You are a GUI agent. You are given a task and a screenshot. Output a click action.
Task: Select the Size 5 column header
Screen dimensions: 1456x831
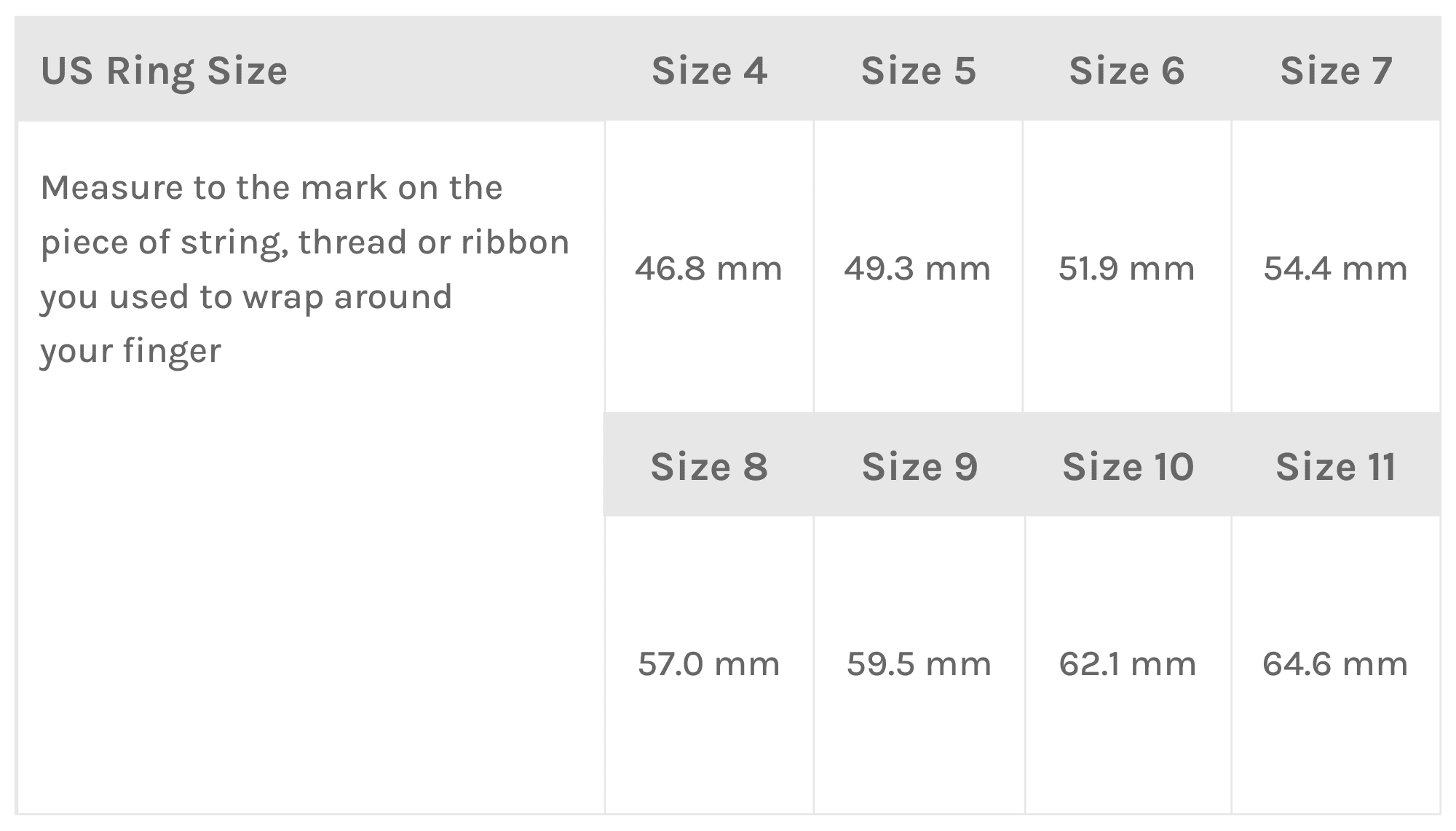click(x=918, y=71)
